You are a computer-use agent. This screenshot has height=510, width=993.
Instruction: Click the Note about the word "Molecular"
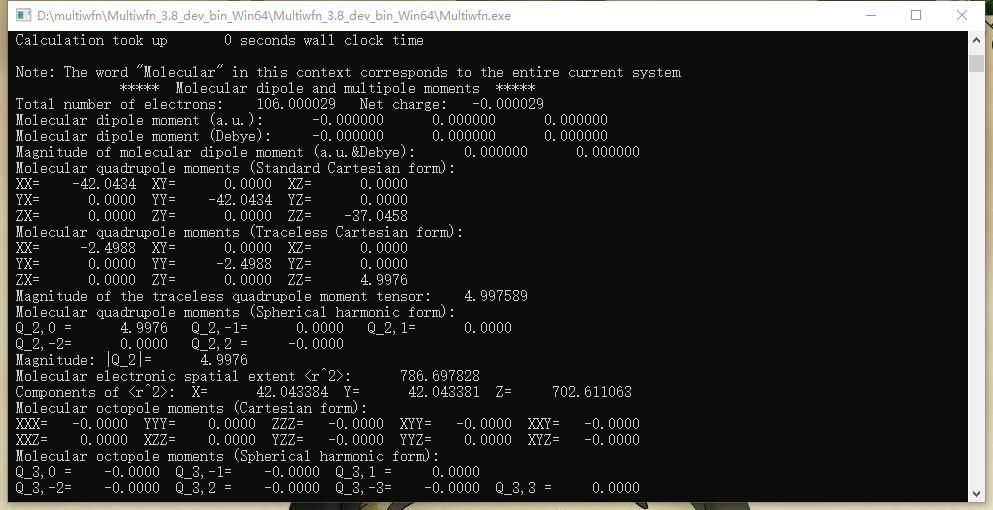pos(348,73)
